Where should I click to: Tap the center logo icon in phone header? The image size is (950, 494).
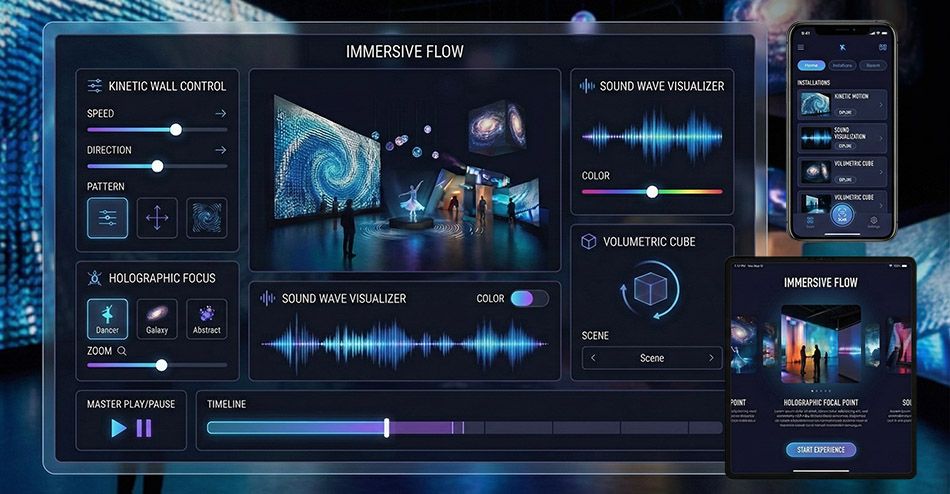click(x=842, y=47)
